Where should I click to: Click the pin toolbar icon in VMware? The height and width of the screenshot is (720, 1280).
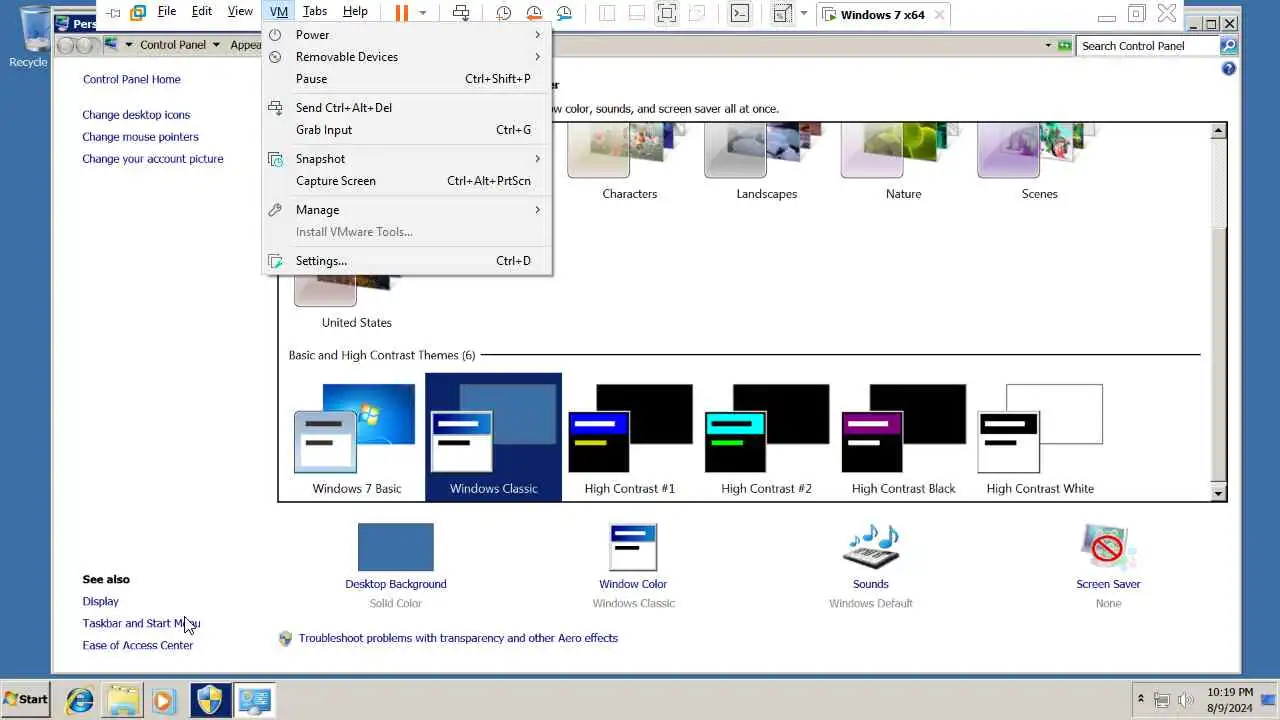[114, 13]
